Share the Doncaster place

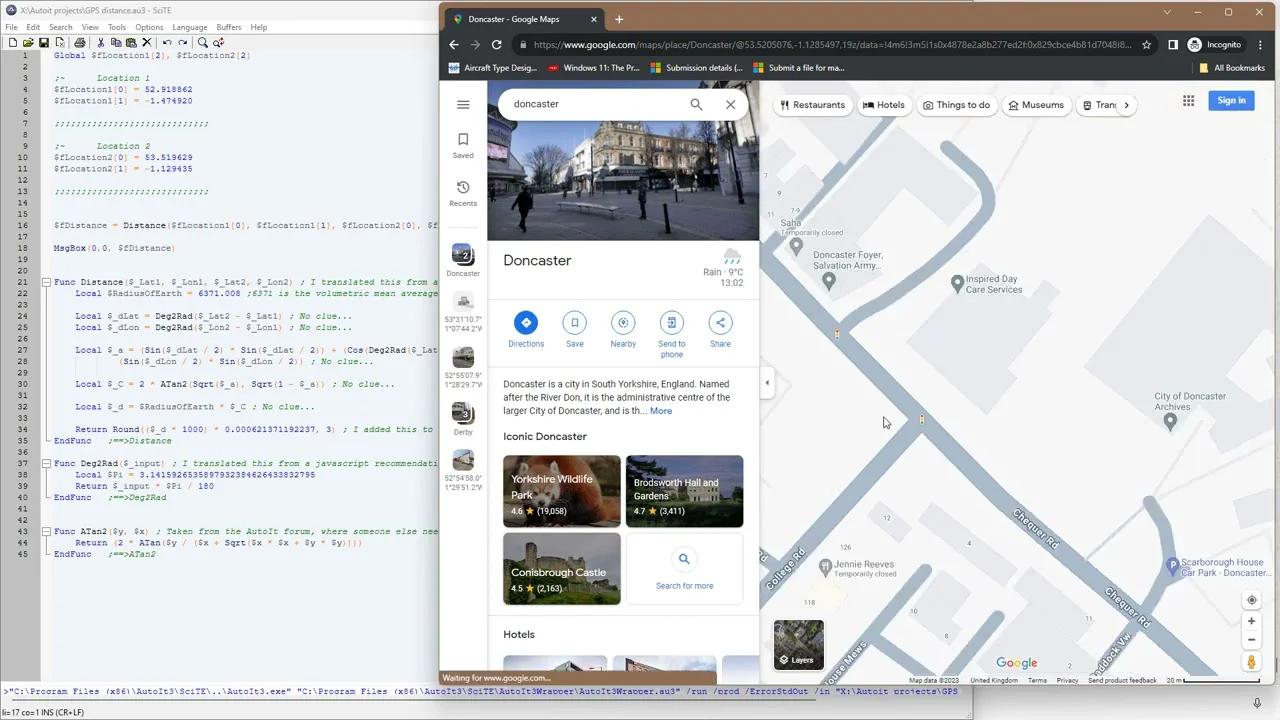point(720,330)
